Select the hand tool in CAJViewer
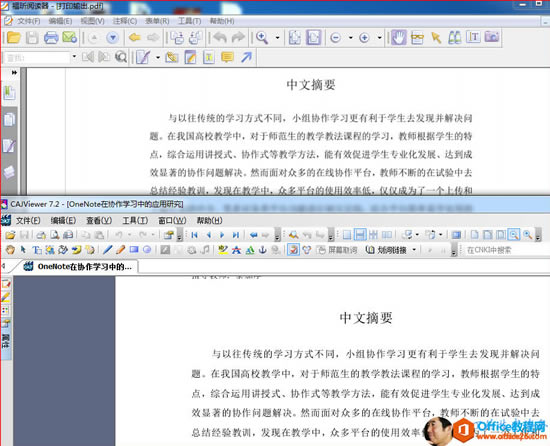Viewport: 550px width, 446px height. coord(10,250)
